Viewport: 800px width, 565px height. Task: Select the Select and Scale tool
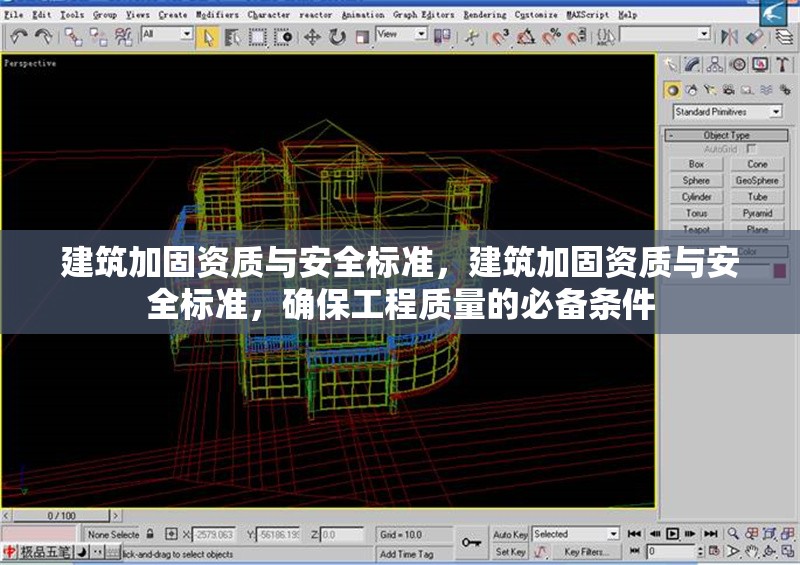[x=362, y=37]
